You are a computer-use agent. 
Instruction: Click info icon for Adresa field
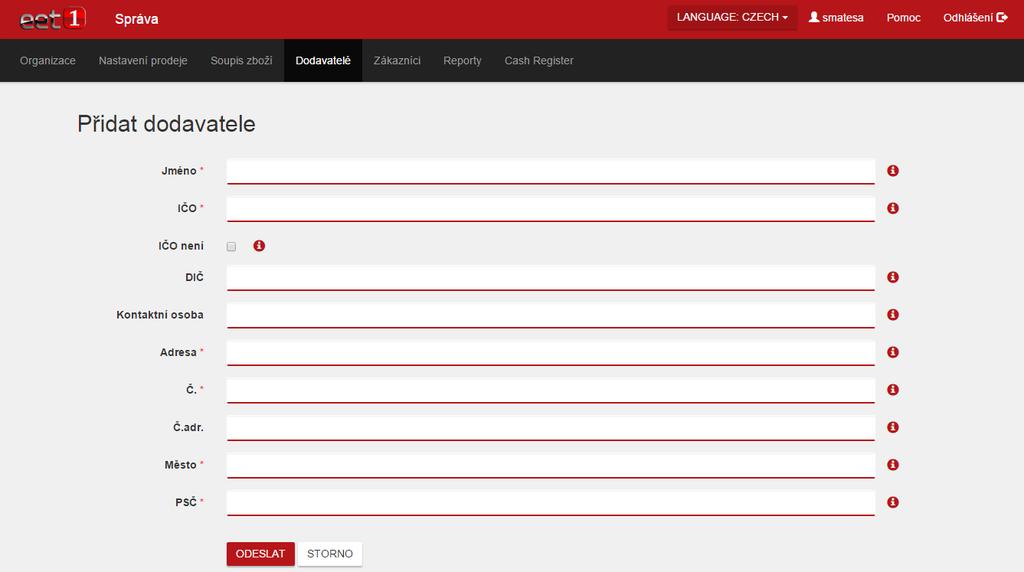click(893, 352)
